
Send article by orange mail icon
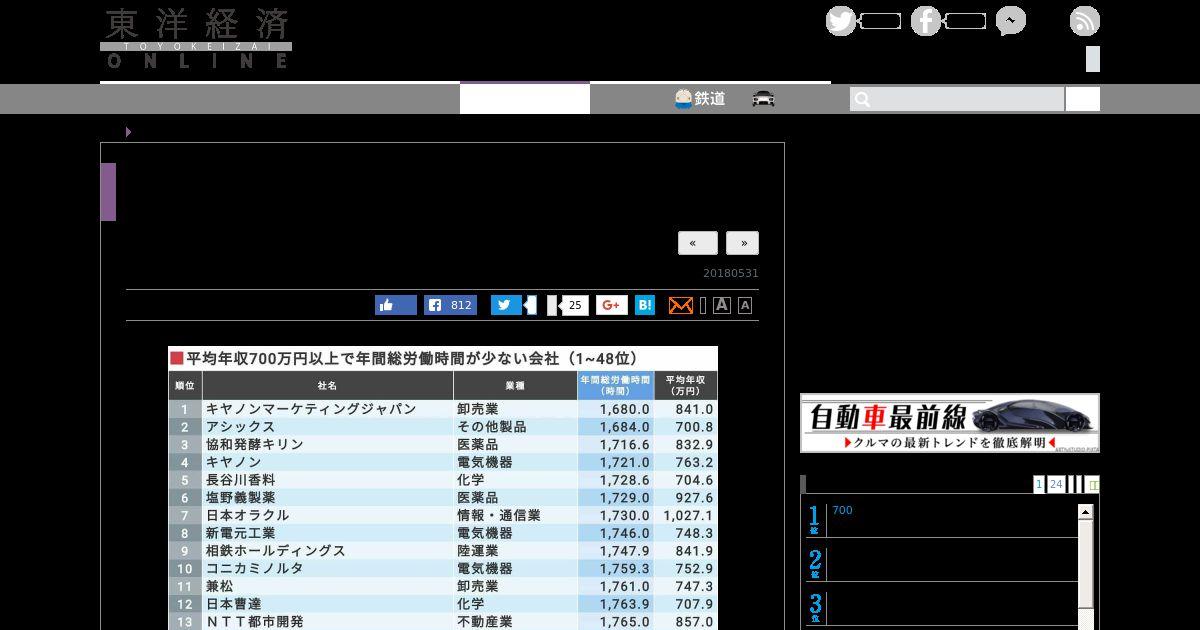pos(680,305)
